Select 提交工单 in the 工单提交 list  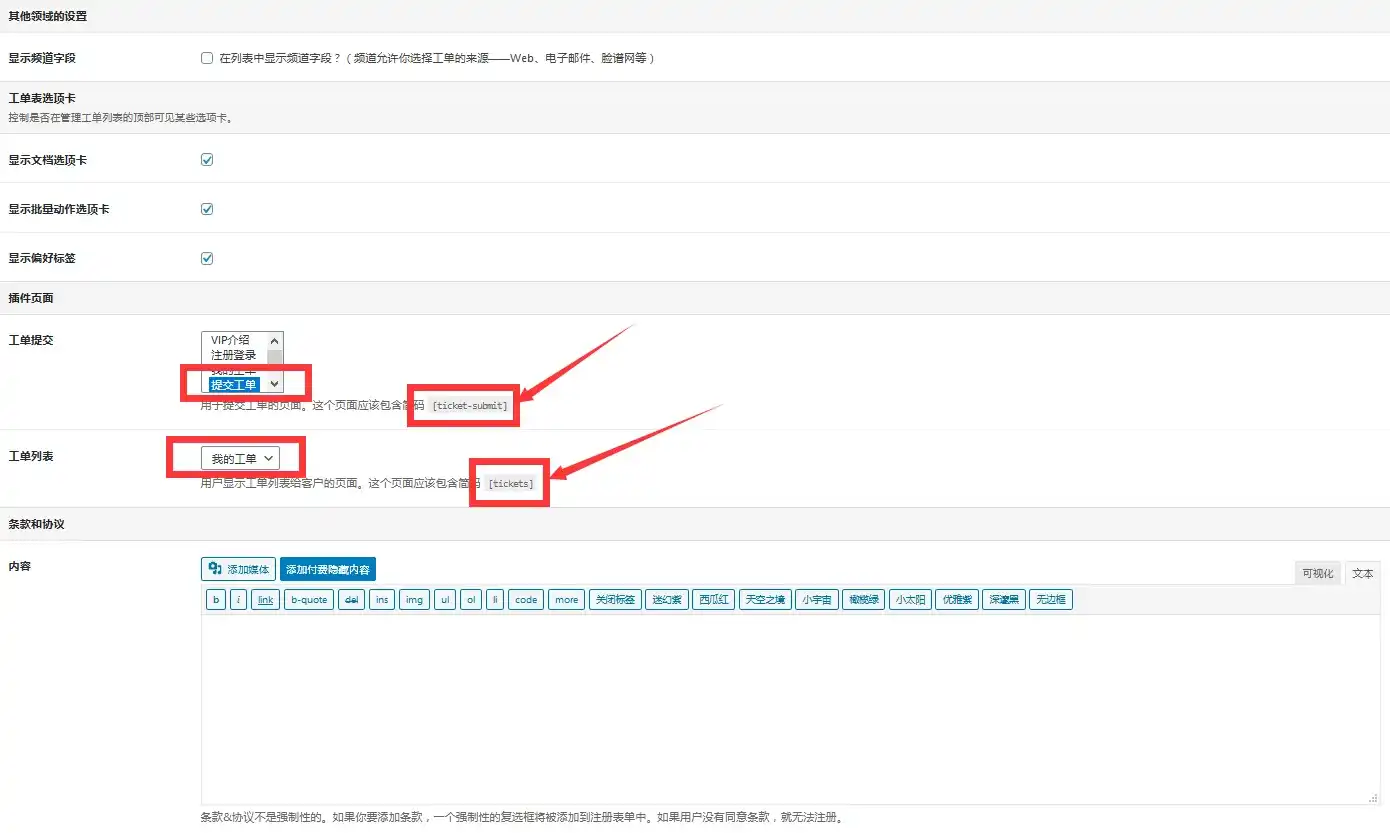click(x=234, y=384)
